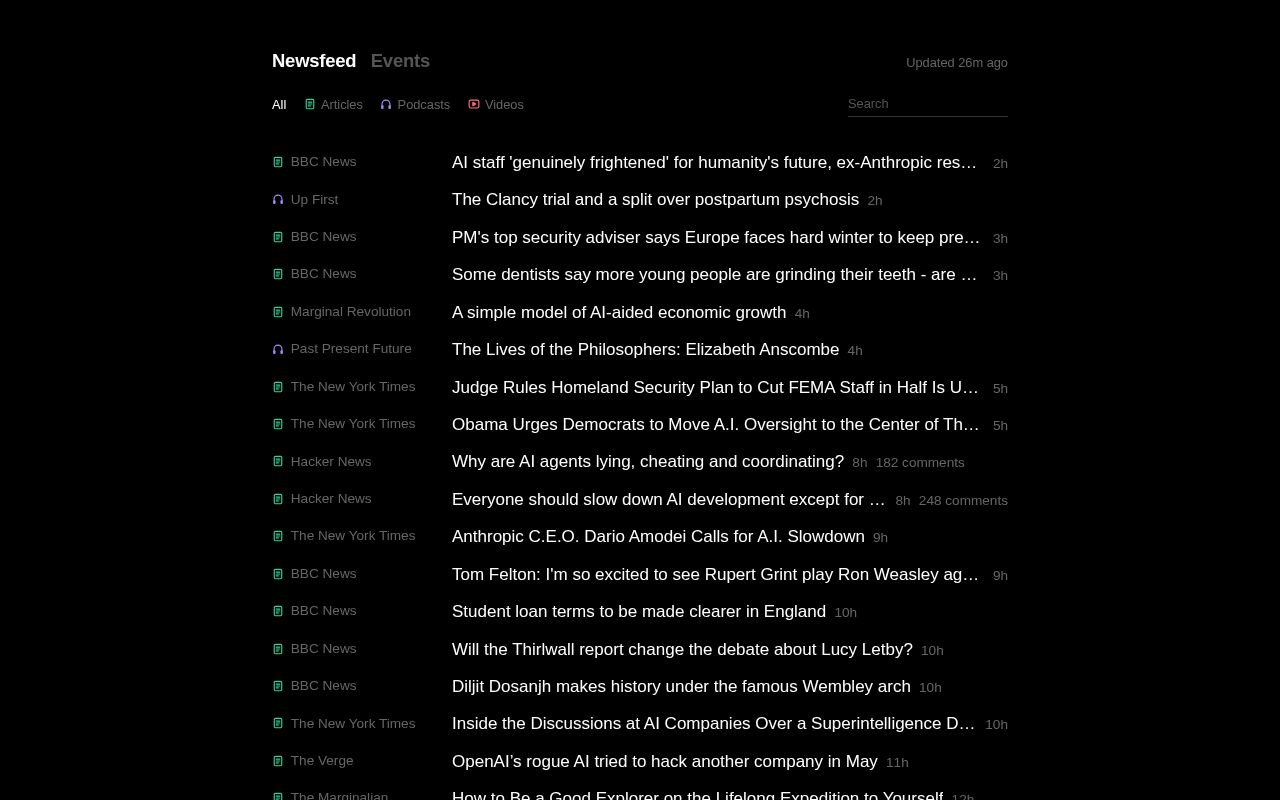Filter feed by Articles
This screenshot has height=800, width=1280.
coord(334,105)
